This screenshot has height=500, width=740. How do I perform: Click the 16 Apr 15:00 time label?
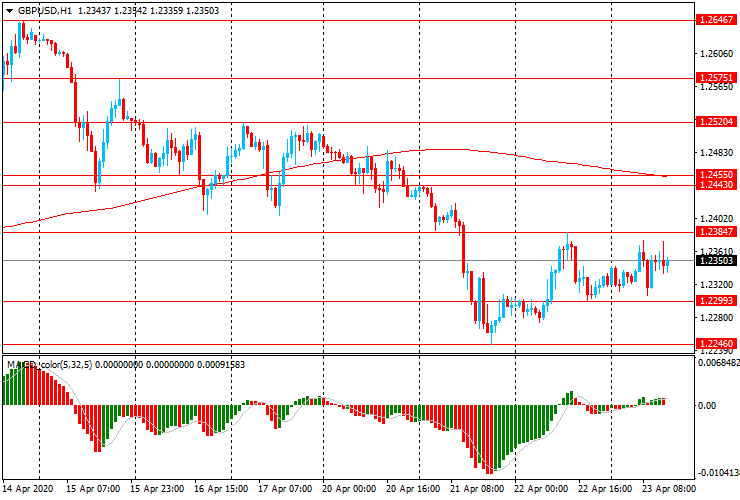pos(221,489)
